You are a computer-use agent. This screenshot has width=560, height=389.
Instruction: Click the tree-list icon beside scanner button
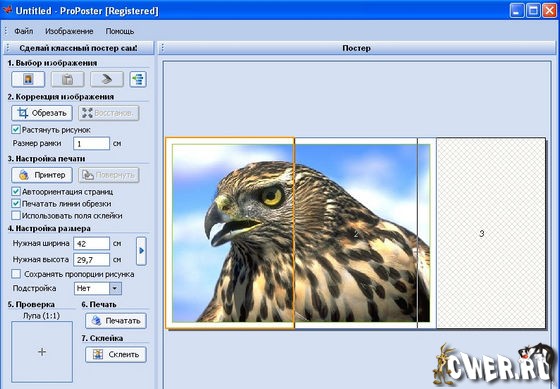[138, 79]
